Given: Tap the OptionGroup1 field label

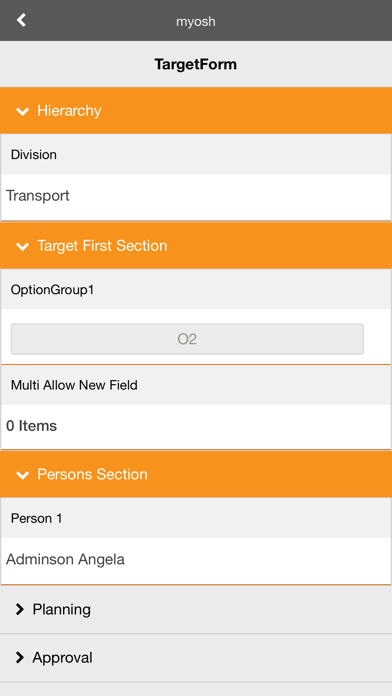Looking at the screenshot, I should point(52,290).
